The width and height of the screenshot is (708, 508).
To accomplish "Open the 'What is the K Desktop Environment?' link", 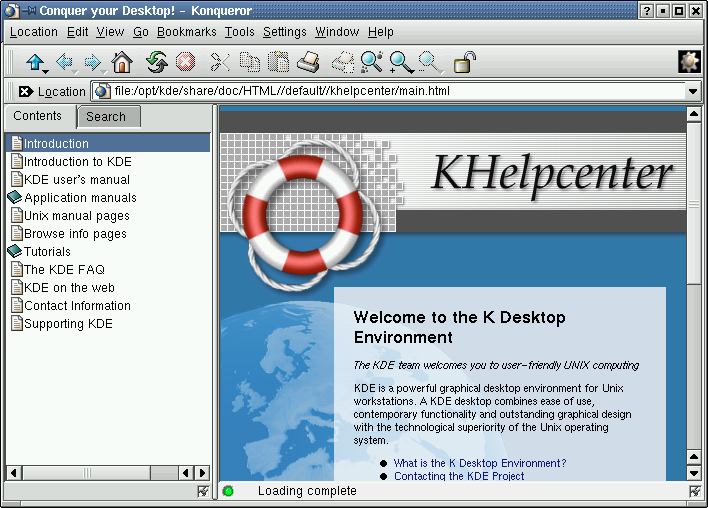I will point(479,463).
